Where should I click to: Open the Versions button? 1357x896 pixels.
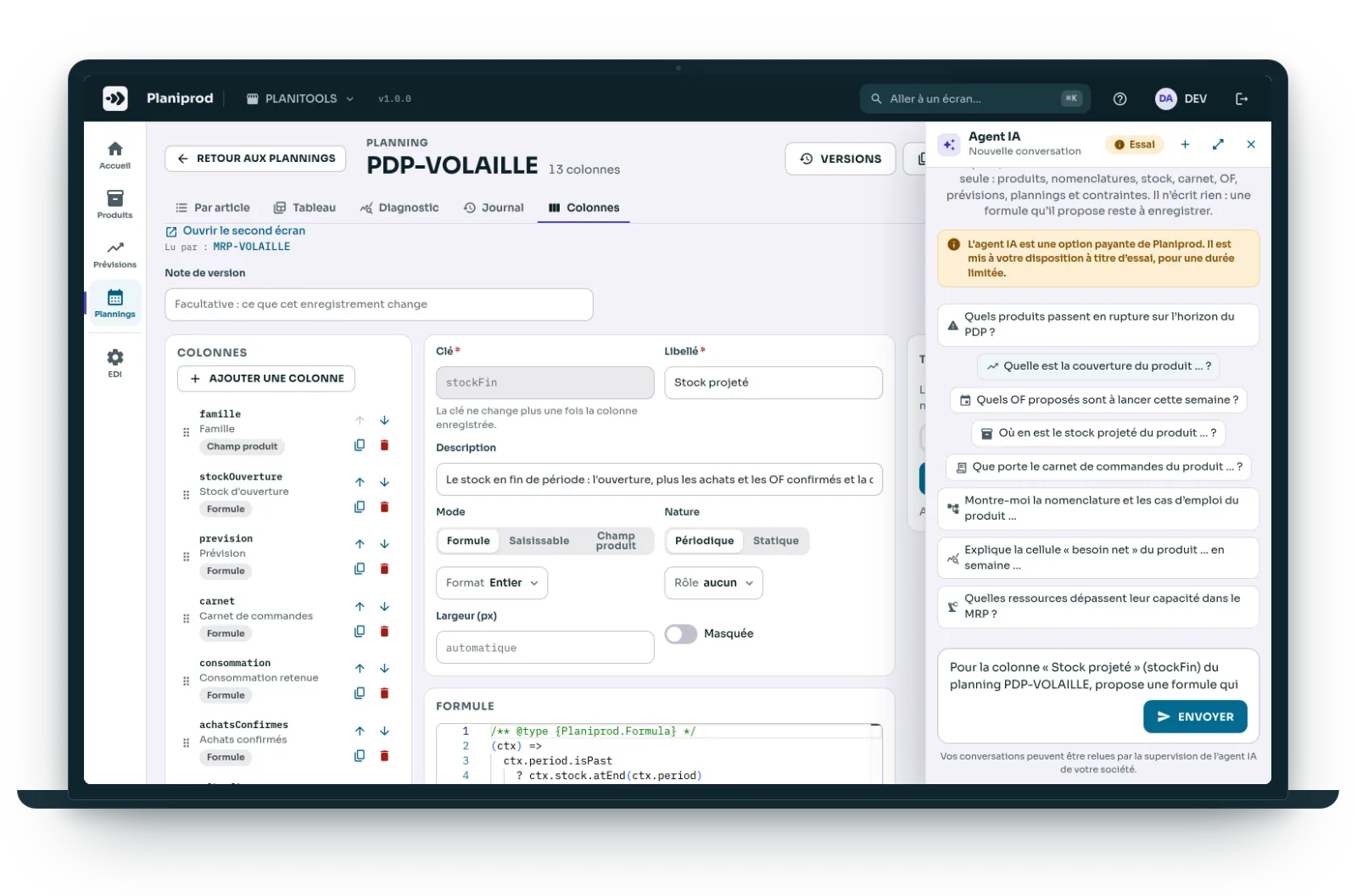tap(840, 159)
